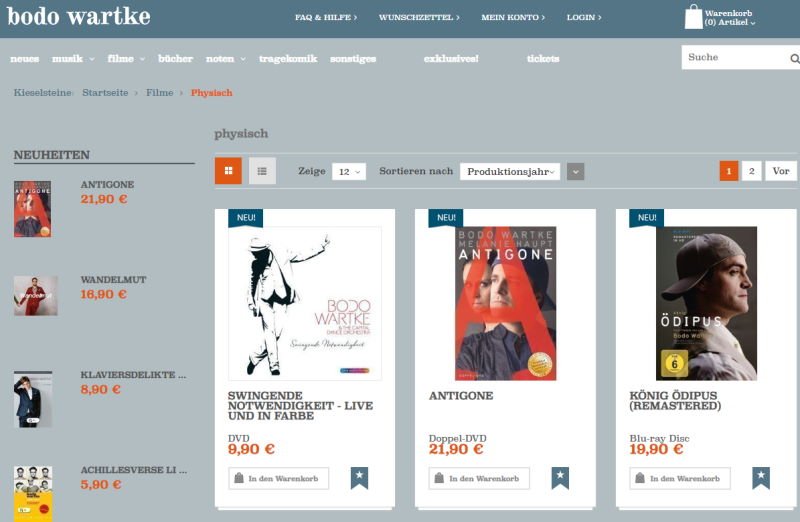
Task: Open the Zeige 12 items dropdown
Action: [349, 171]
